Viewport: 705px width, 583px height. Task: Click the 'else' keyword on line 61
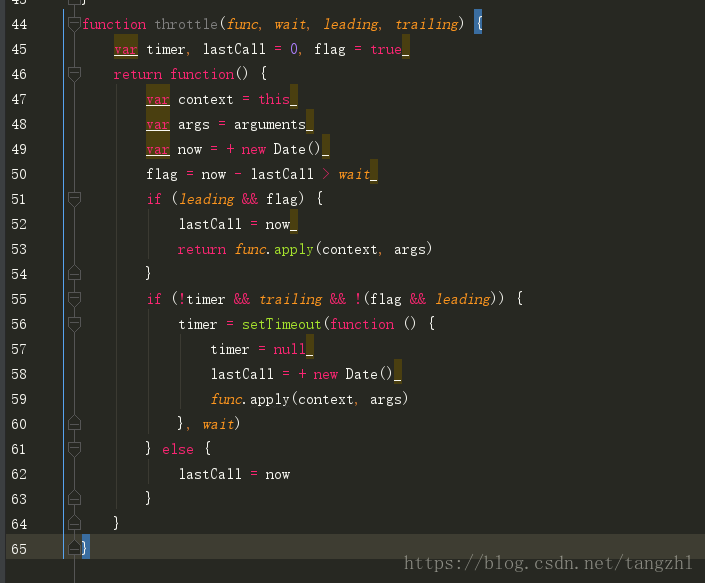[178, 449]
